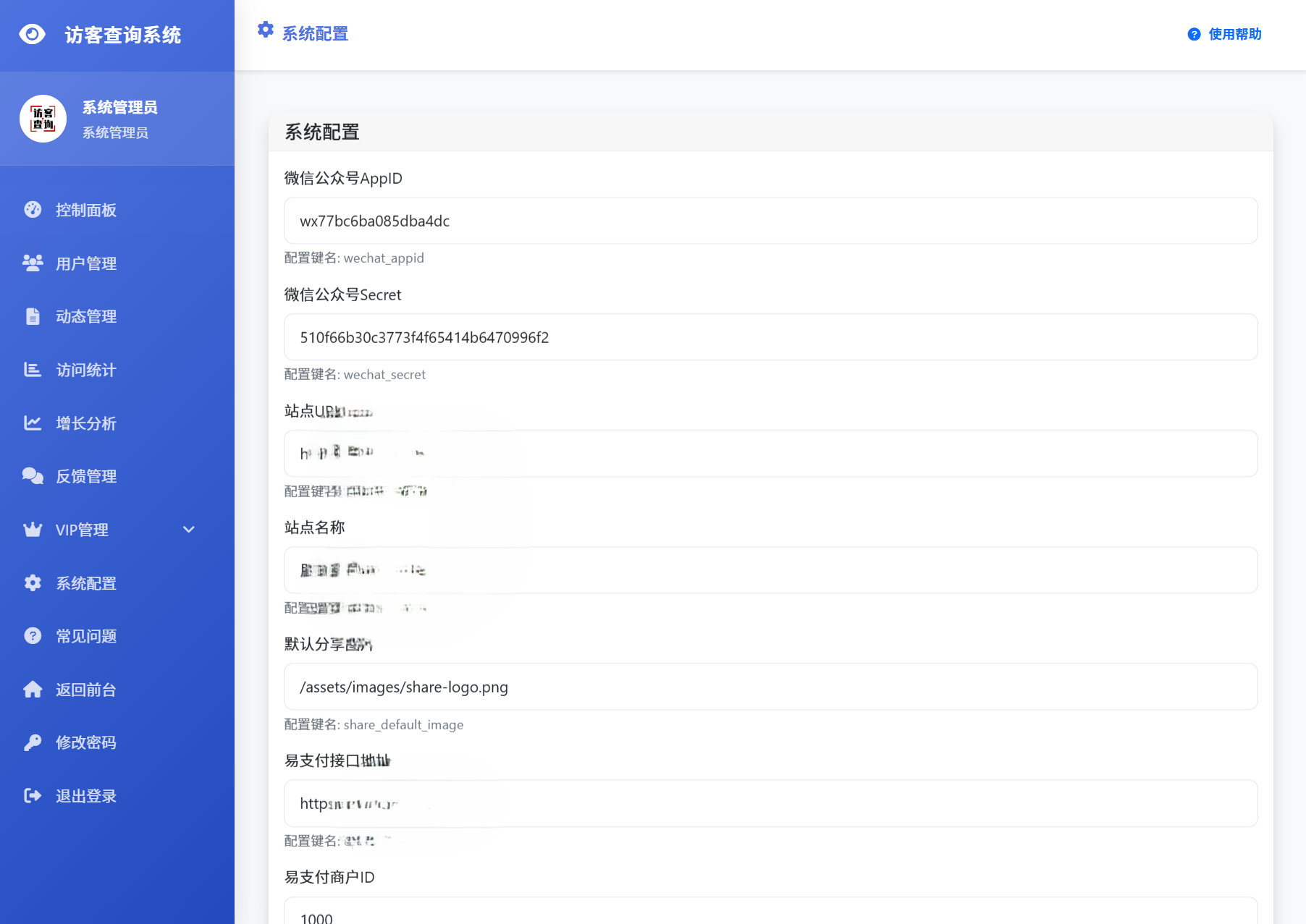Focus the 站点名称 input field

tap(770, 570)
